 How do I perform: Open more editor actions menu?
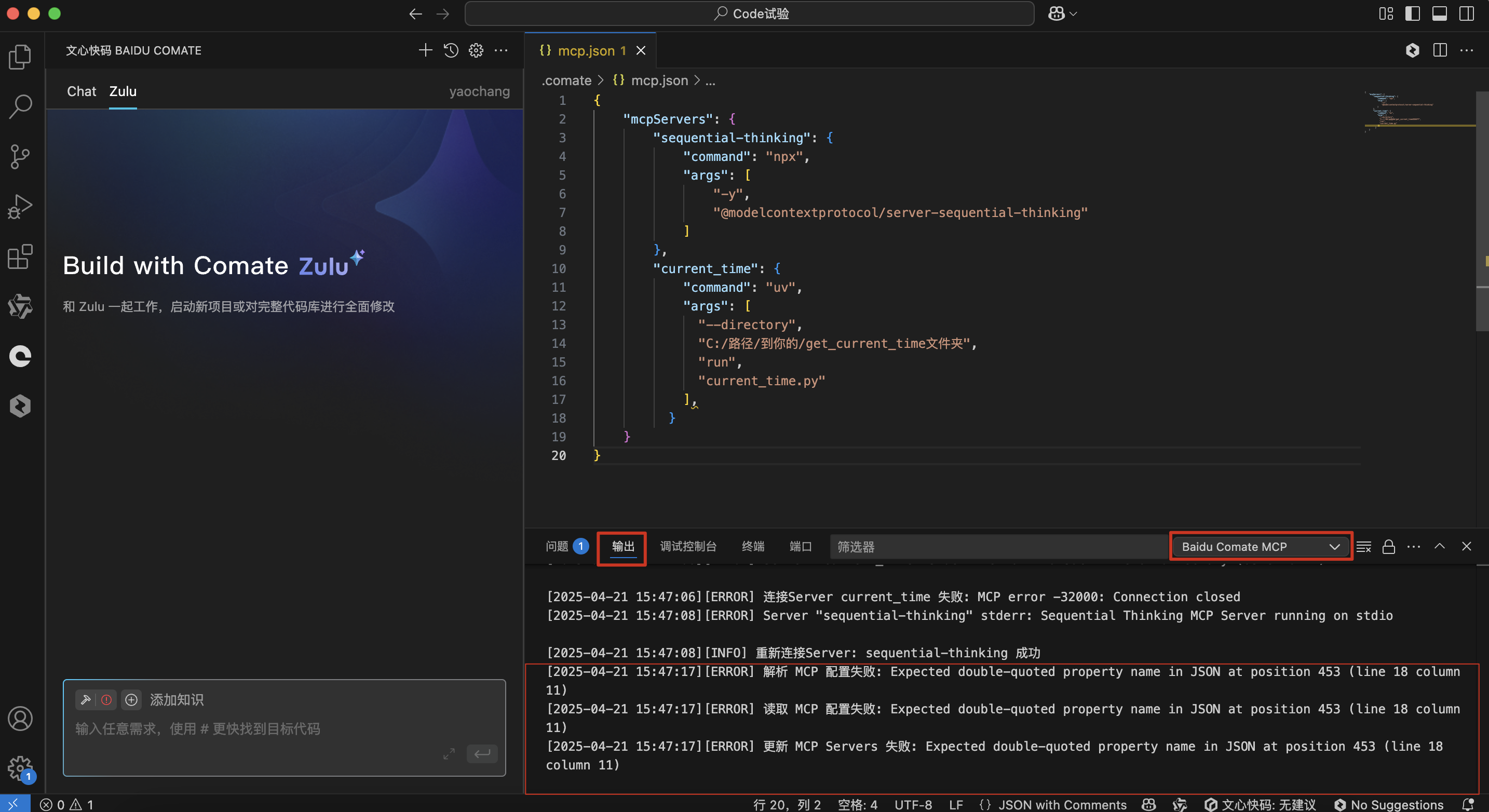coord(1467,50)
